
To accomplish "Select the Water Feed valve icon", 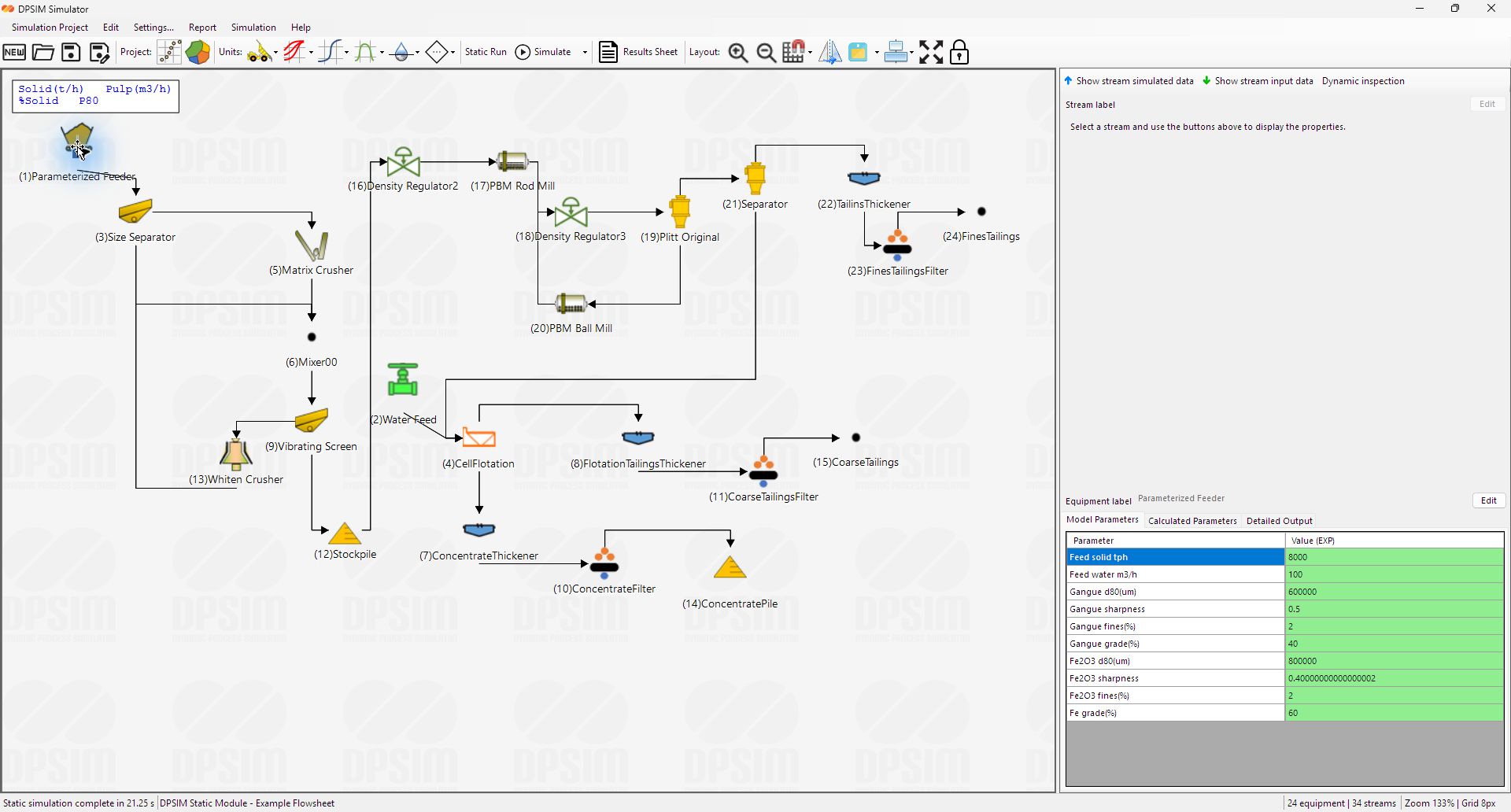I will pos(403,379).
